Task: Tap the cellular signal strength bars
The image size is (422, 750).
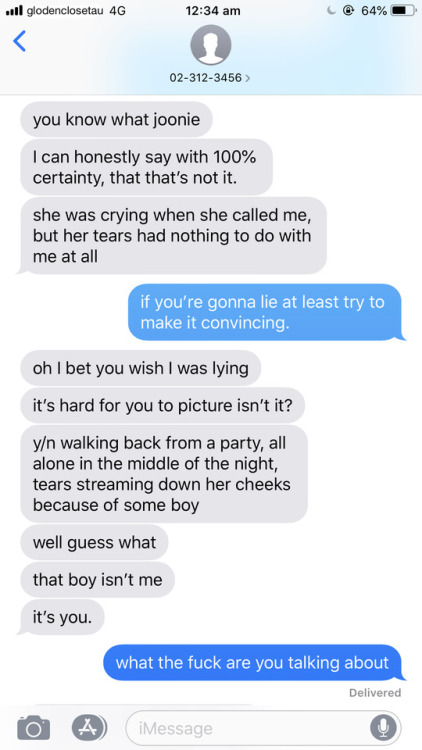Action: [14, 11]
